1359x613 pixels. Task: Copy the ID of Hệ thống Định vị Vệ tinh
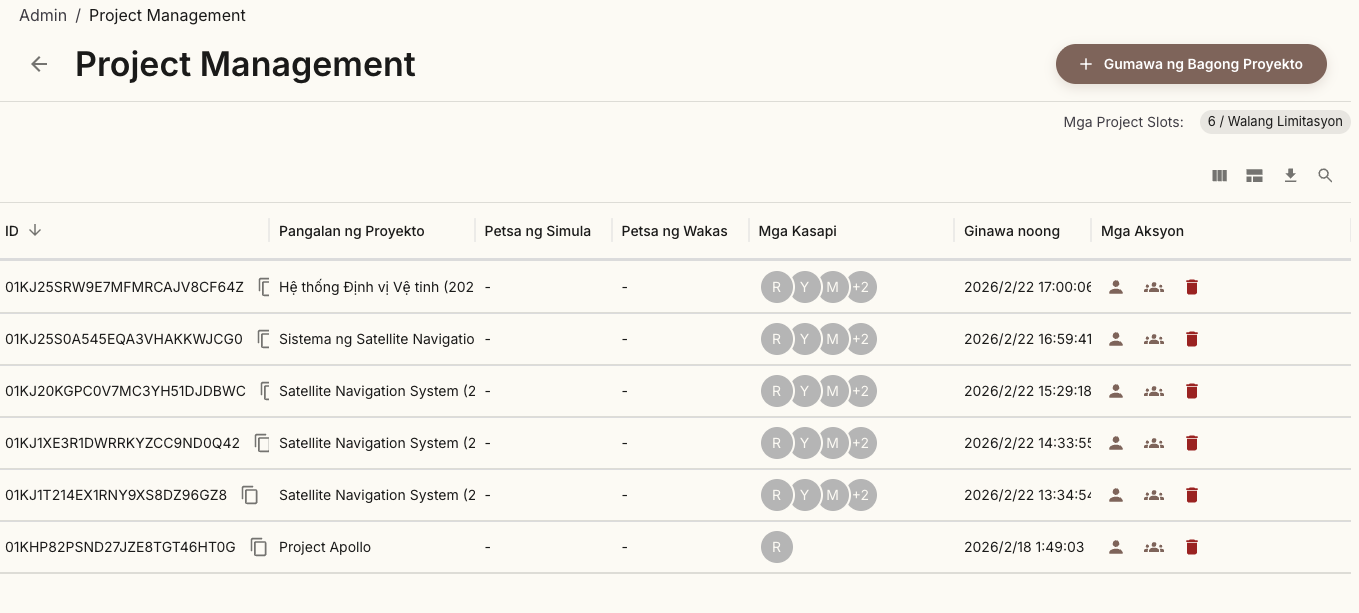[262, 287]
